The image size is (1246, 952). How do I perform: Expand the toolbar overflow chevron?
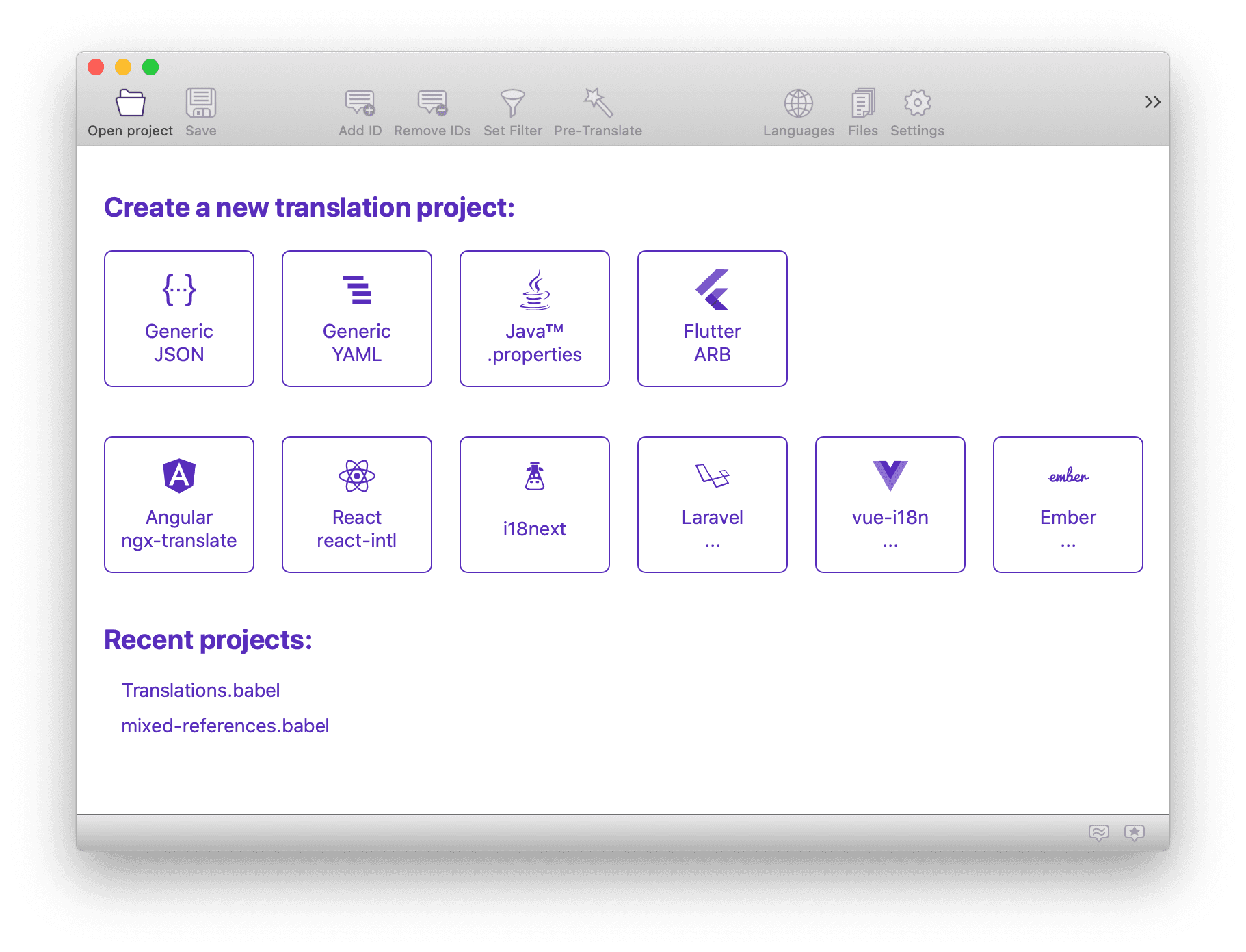coord(1152,101)
